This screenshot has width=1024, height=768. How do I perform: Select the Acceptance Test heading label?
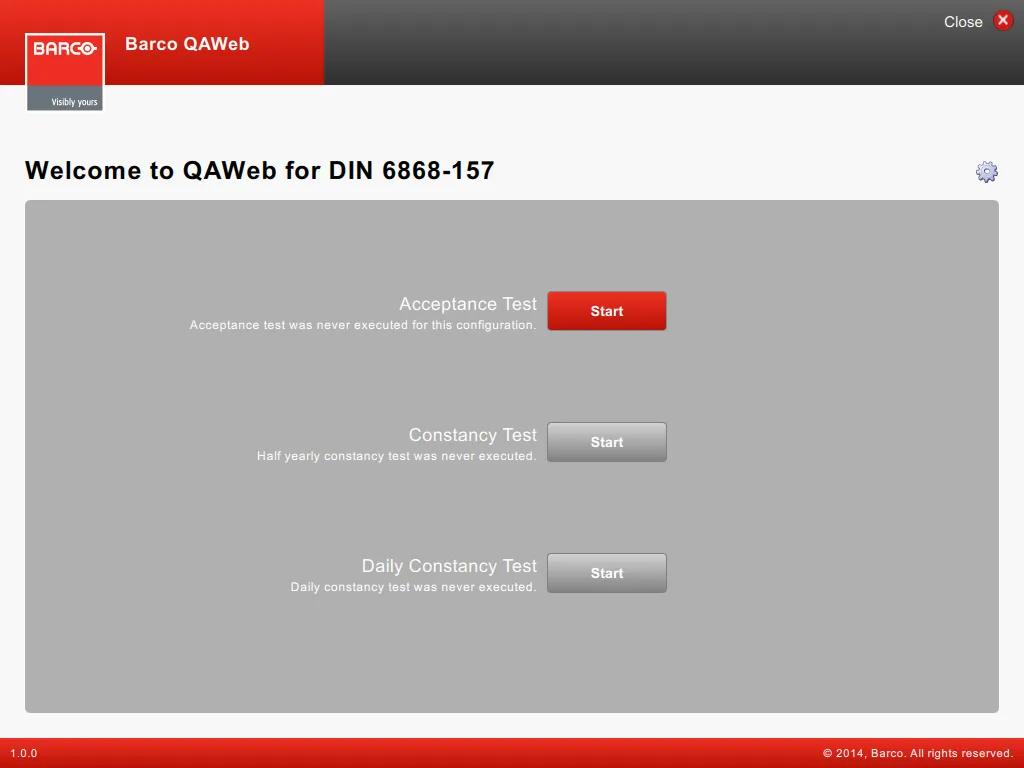(x=467, y=304)
